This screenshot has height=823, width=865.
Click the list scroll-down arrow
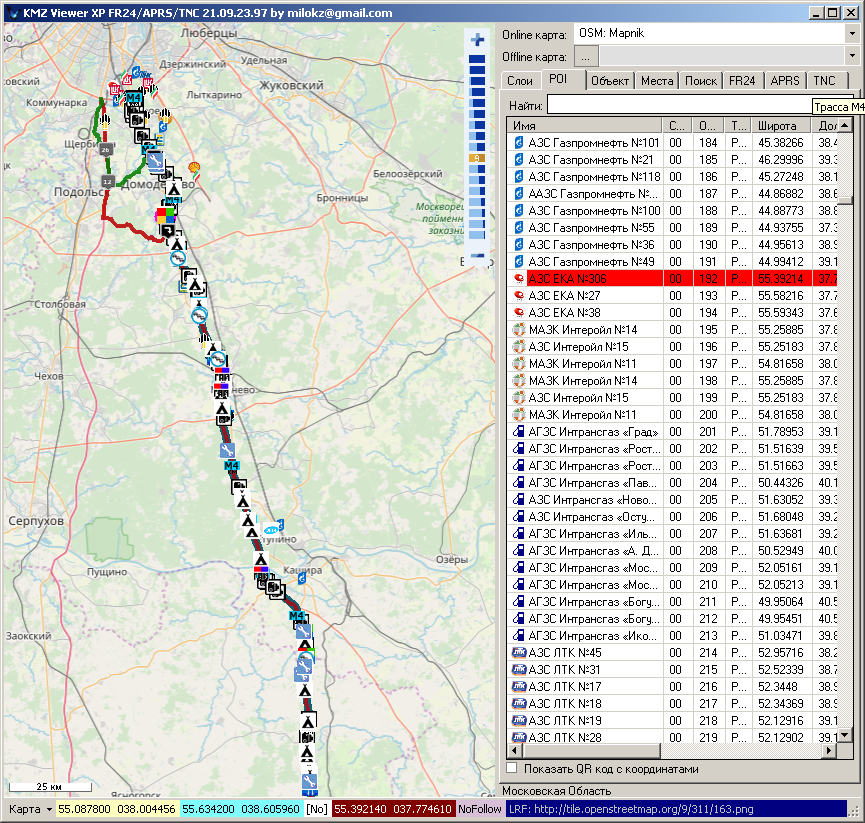(x=845, y=735)
